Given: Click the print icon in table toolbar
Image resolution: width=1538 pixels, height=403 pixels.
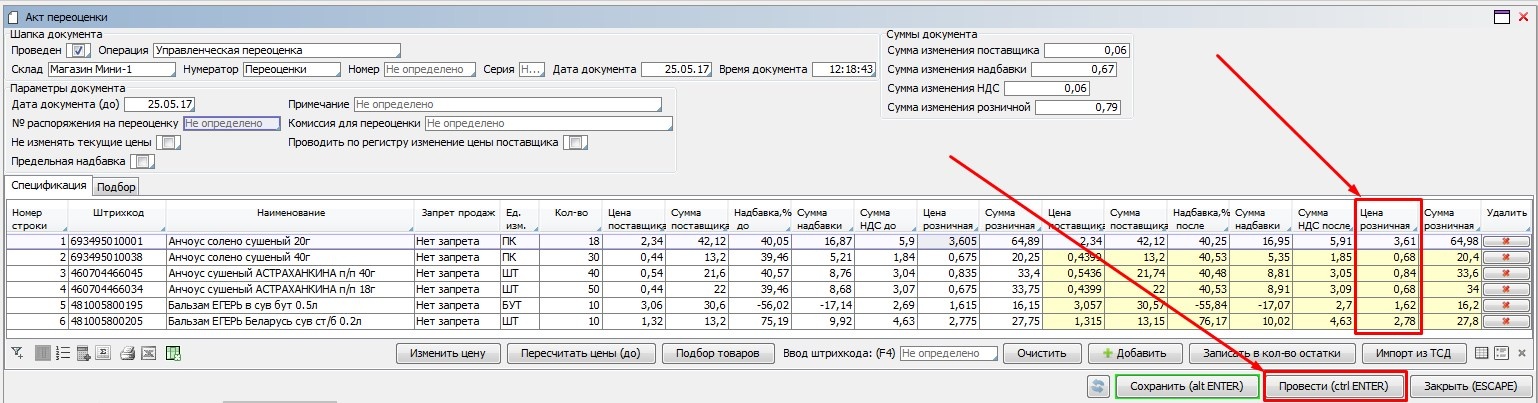Looking at the screenshot, I should point(127,353).
